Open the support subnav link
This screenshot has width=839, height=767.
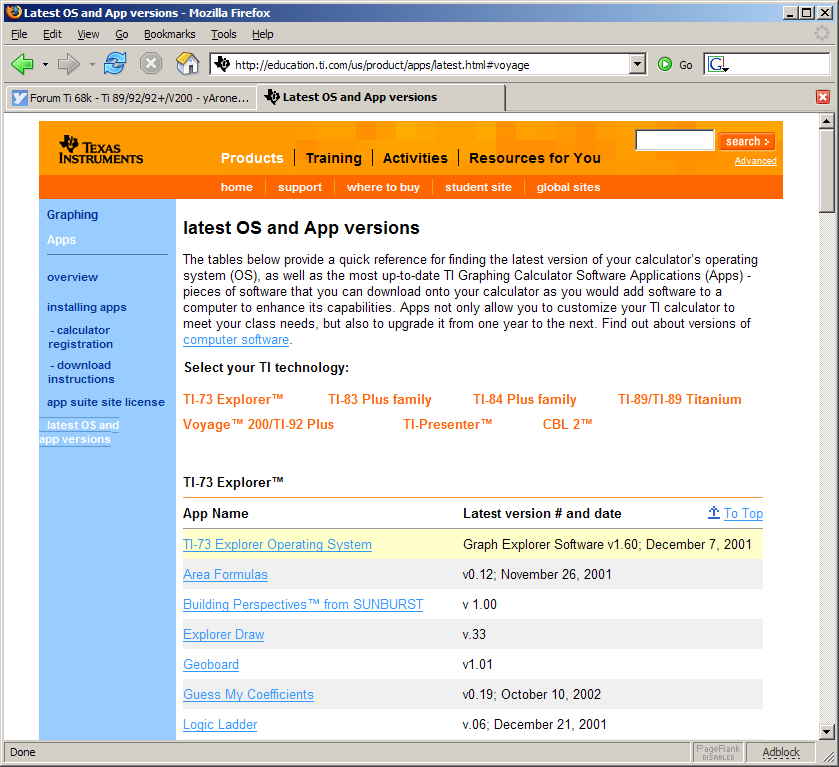[x=300, y=187]
